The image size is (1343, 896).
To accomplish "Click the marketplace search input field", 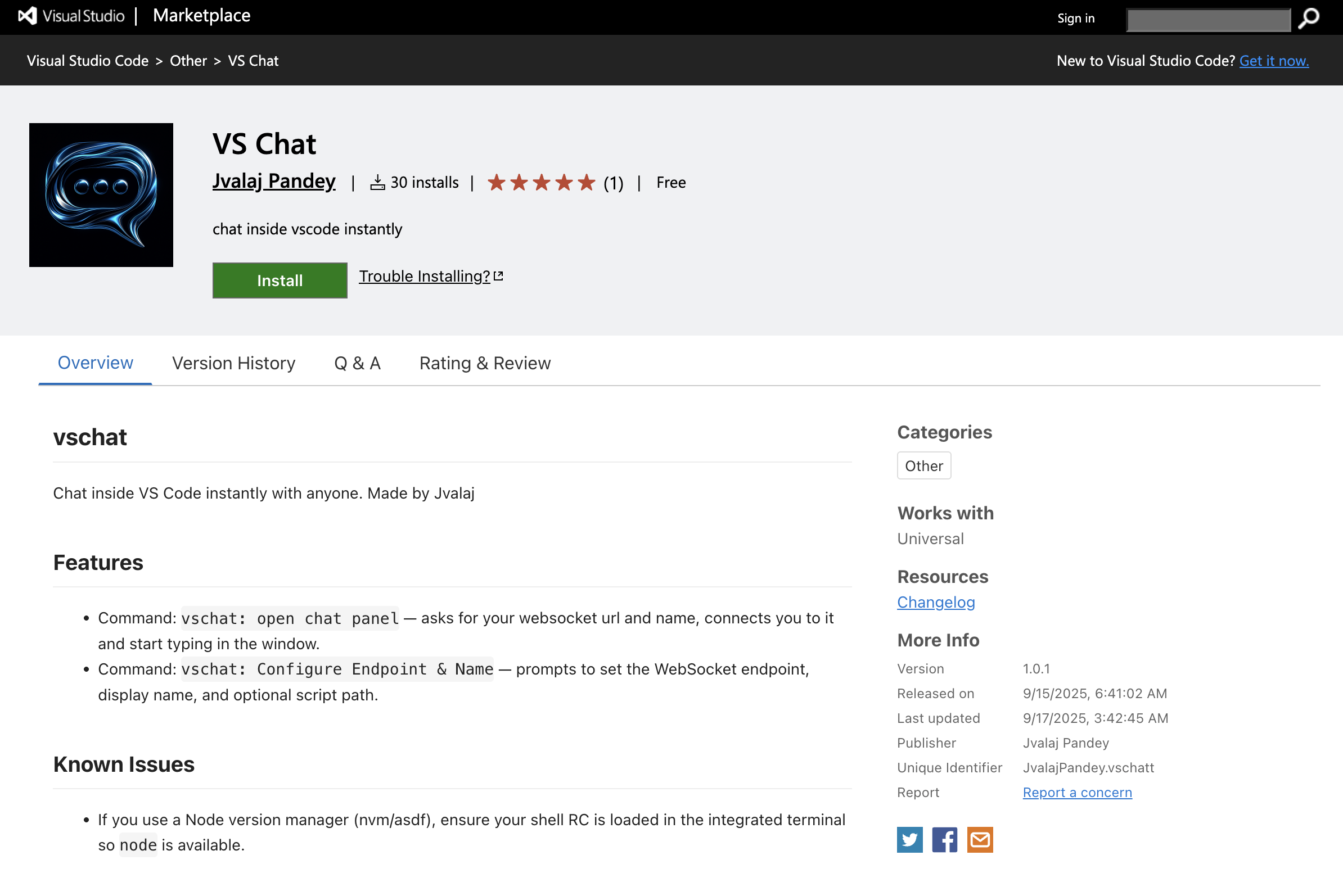I will coord(1208,20).
